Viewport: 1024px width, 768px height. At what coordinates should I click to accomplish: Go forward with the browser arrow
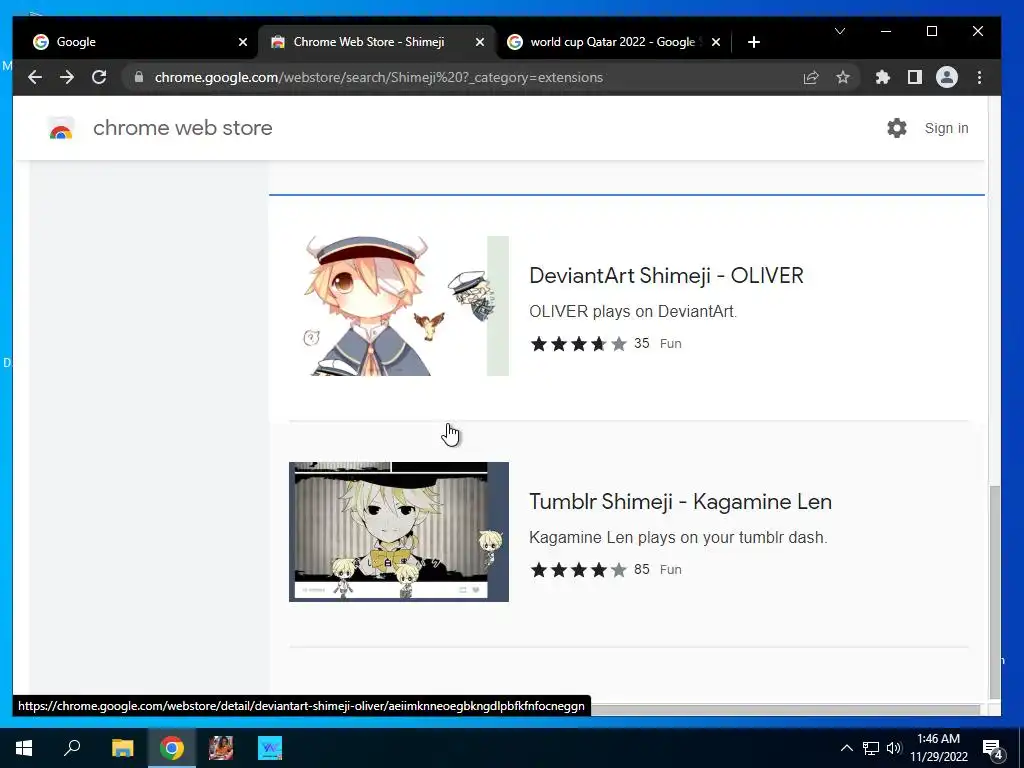coord(67,77)
